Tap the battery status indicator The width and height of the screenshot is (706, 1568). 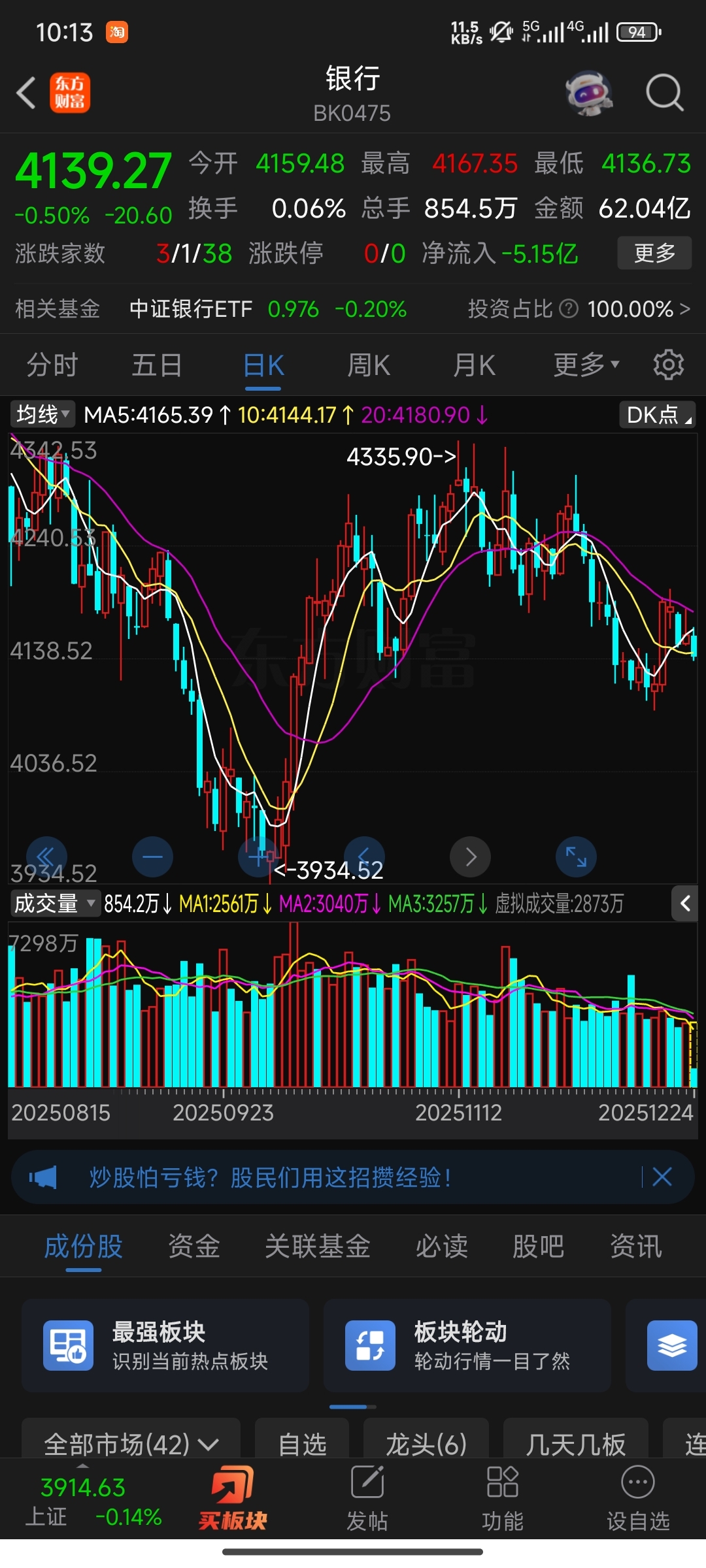(x=640, y=32)
